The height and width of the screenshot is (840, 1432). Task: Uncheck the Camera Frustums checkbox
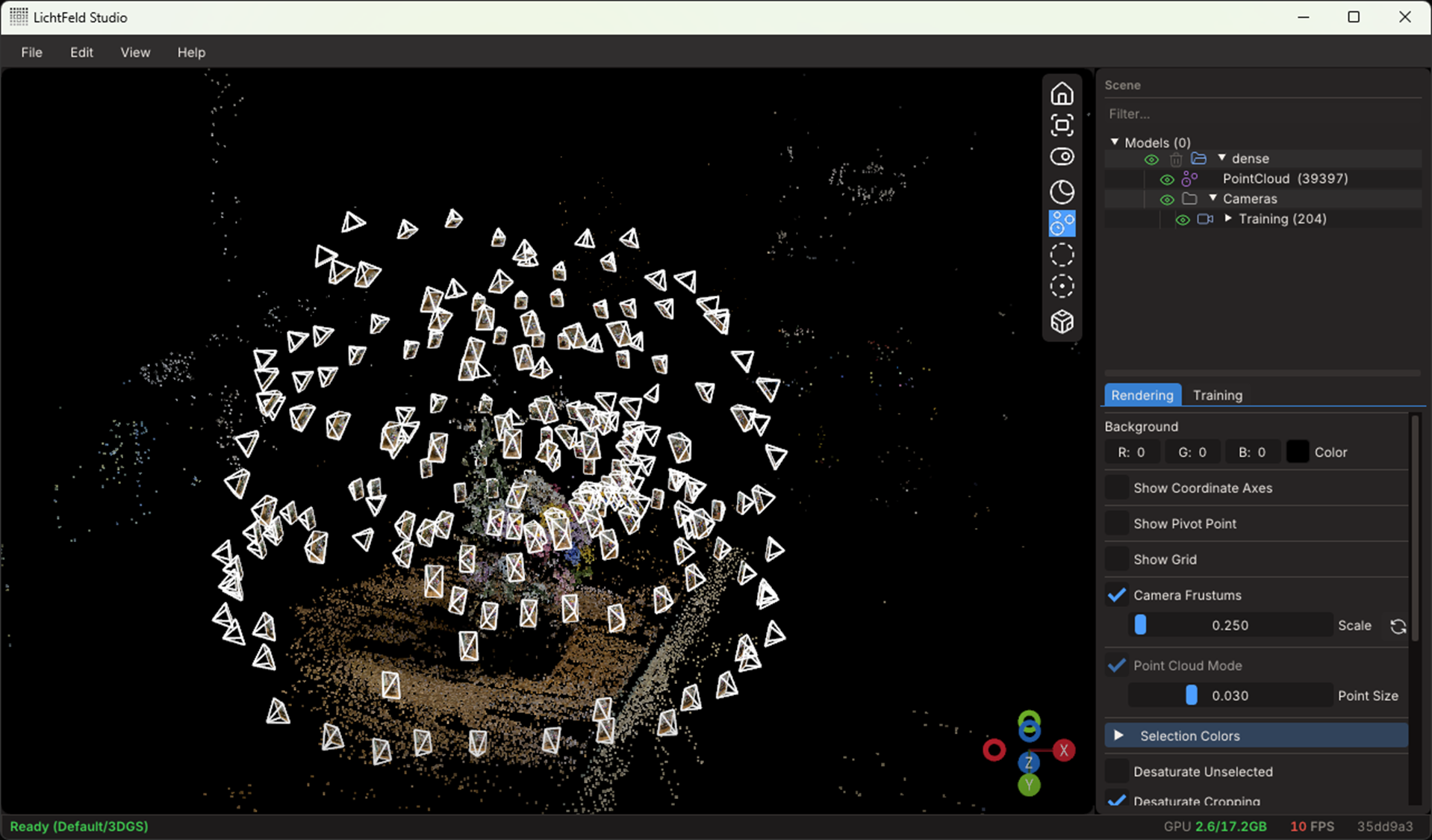[x=1117, y=595]
